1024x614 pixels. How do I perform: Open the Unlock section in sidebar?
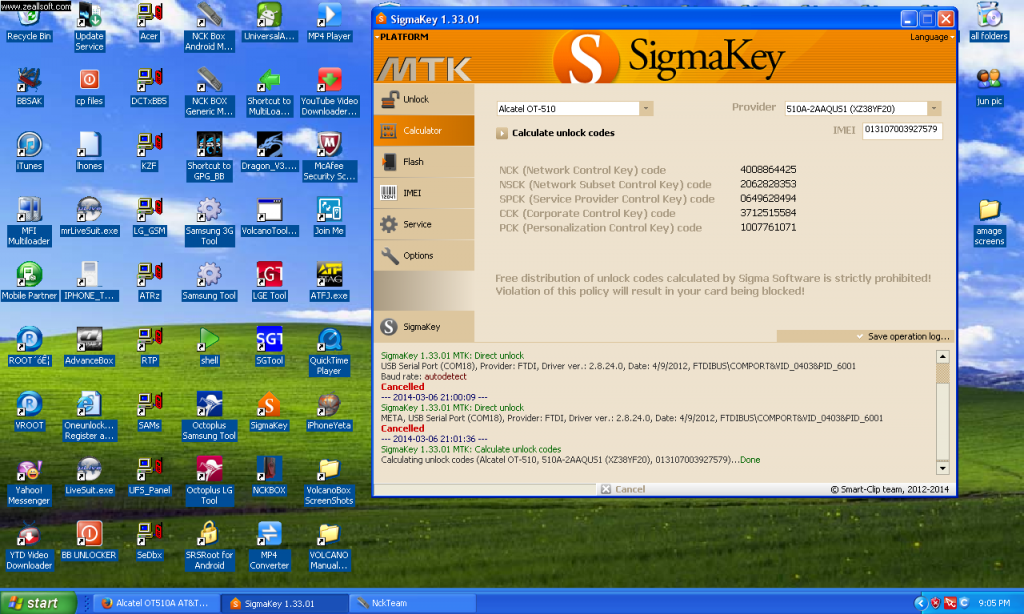pos(415,100)
